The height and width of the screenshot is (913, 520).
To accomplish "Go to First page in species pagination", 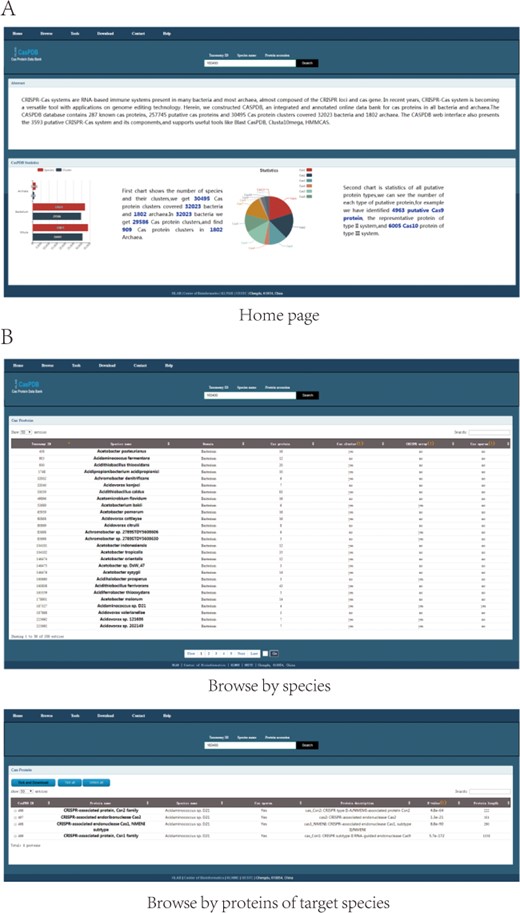I will point(190,653).
